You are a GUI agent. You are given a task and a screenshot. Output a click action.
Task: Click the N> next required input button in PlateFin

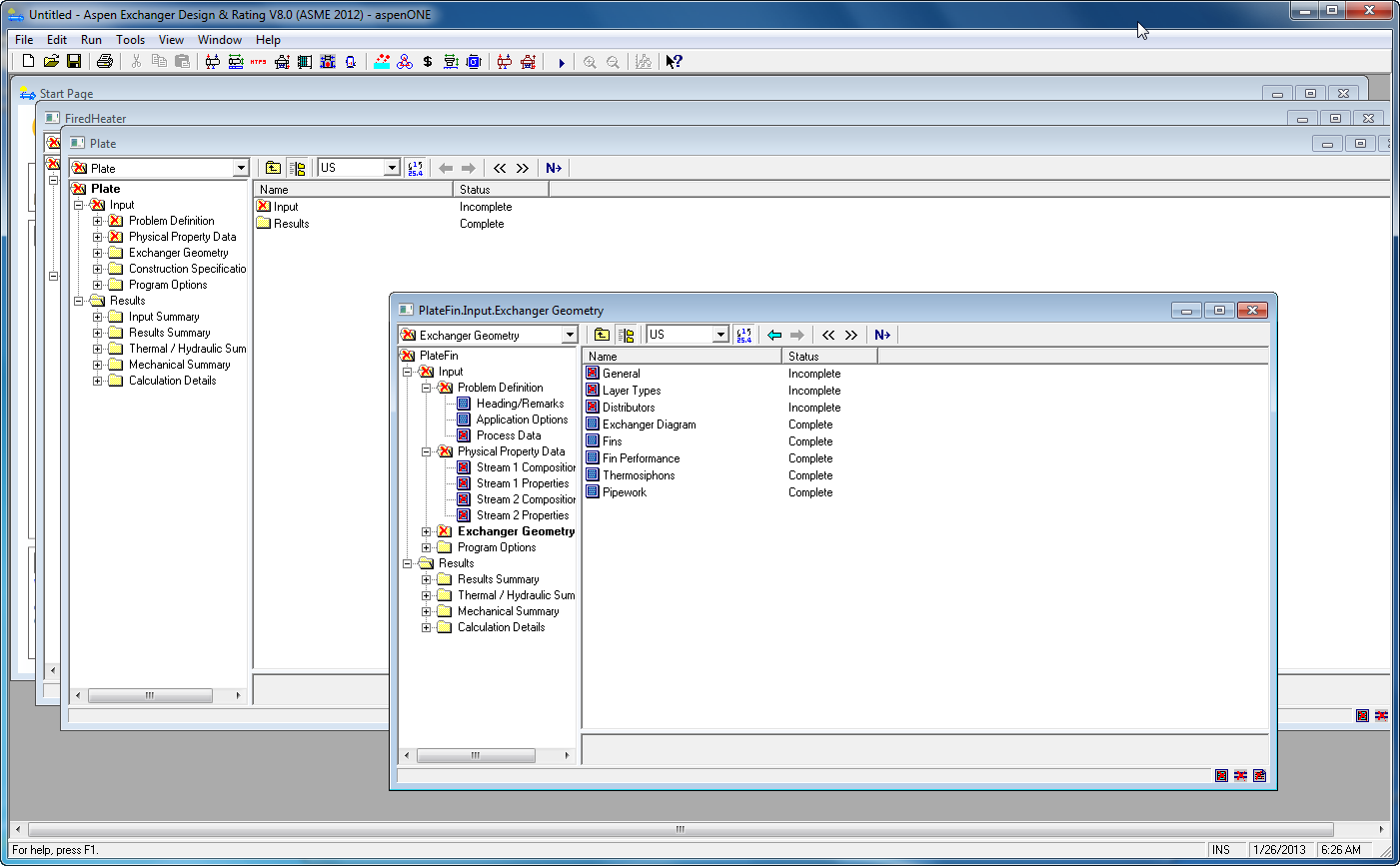[882, 335]
